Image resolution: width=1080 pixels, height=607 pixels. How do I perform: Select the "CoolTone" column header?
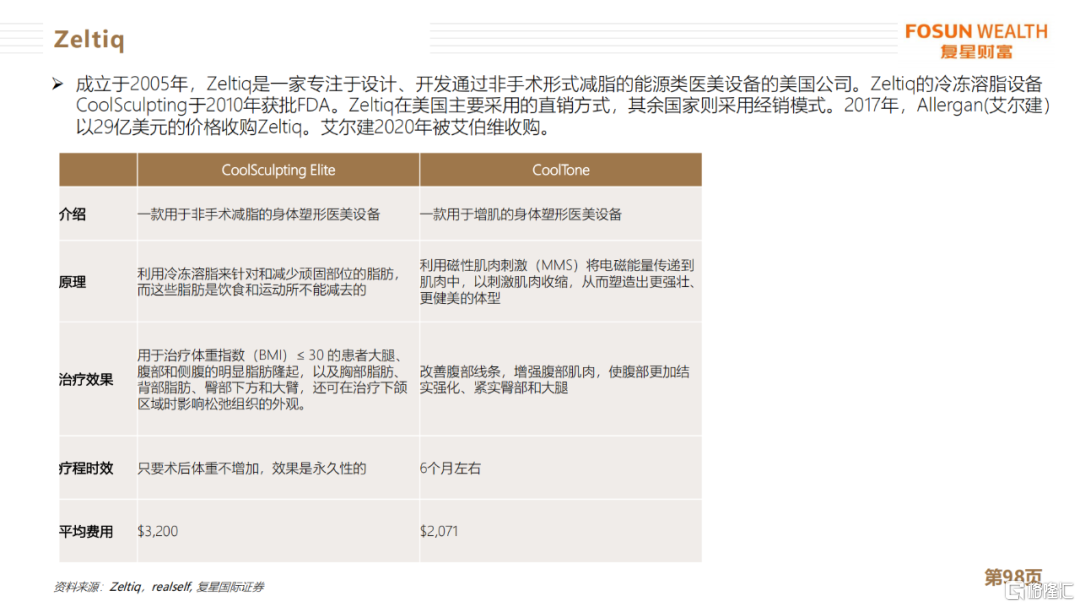pos(561,170)
